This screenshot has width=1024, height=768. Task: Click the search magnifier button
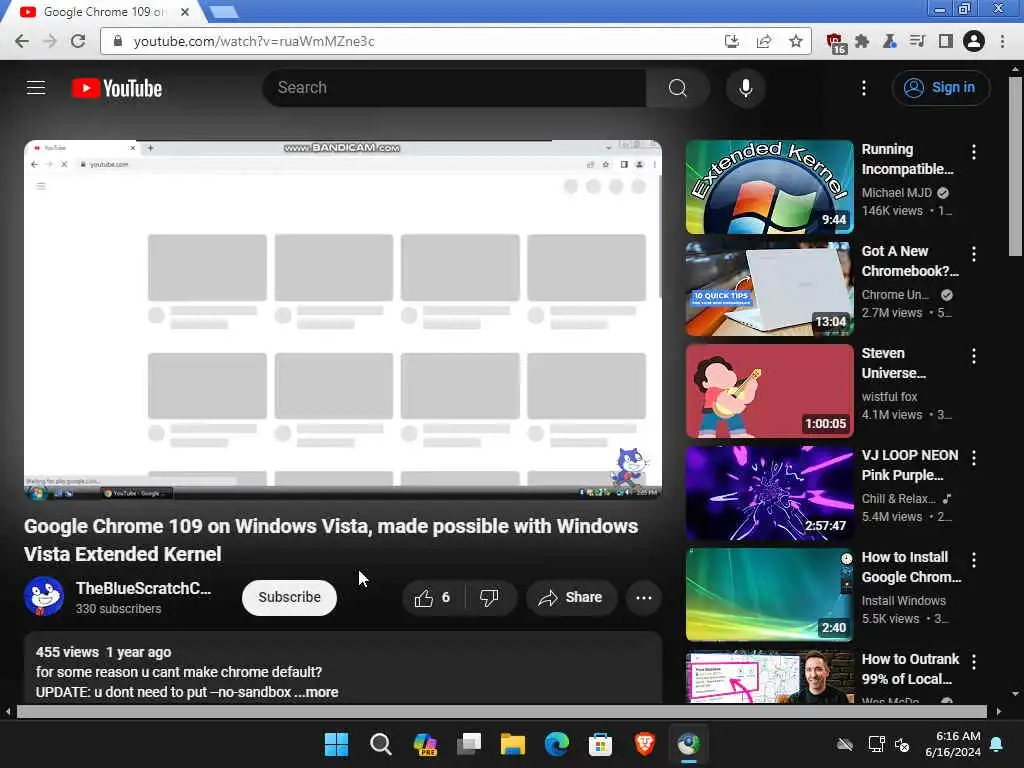(x=677, y=88)
